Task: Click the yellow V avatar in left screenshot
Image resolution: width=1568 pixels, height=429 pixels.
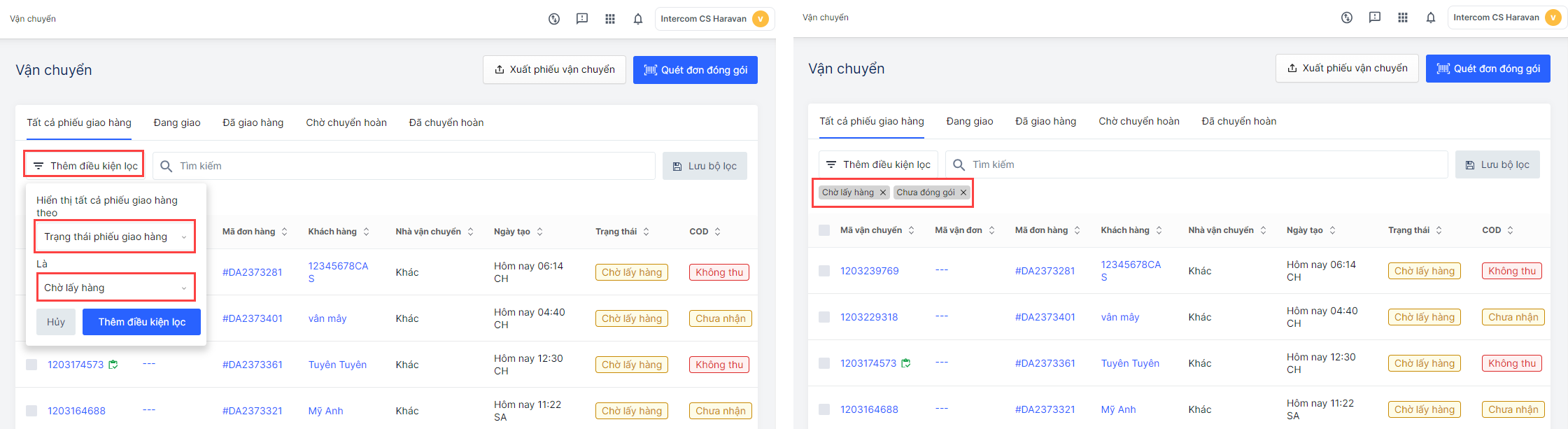Action: 761,19
